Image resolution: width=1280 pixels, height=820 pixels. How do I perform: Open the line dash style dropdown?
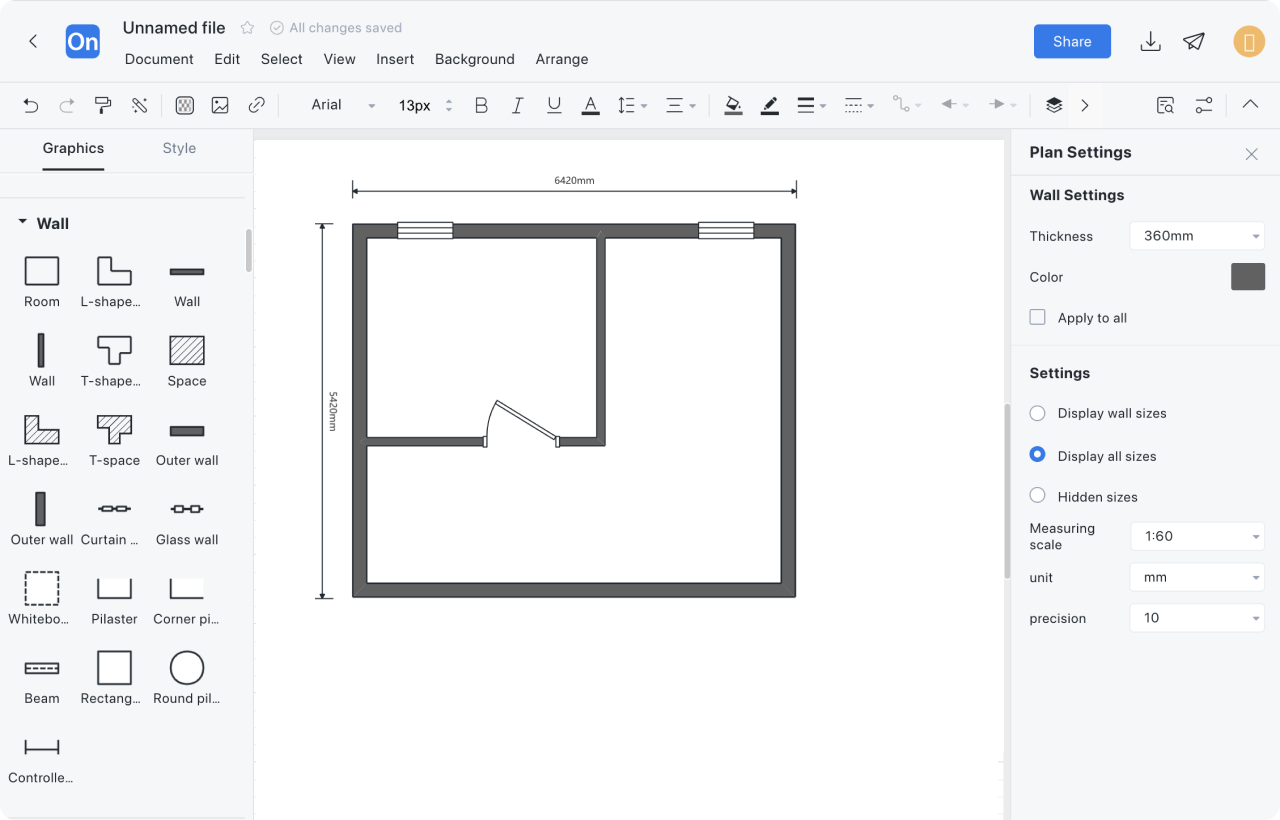(x=859, y=105)
